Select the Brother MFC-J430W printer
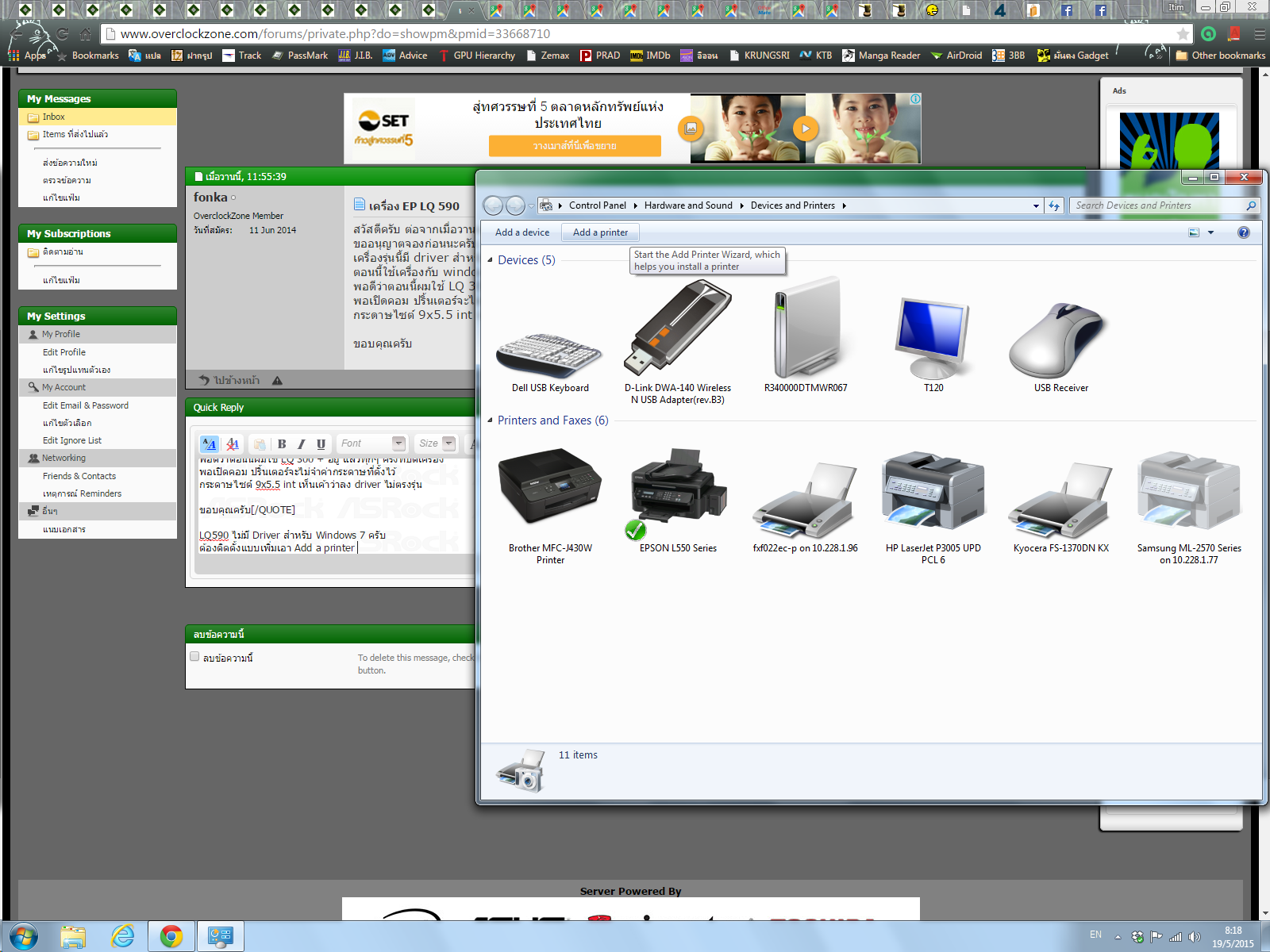The height and width of the screenshot is (952, 1270). [x=550, y=505]
